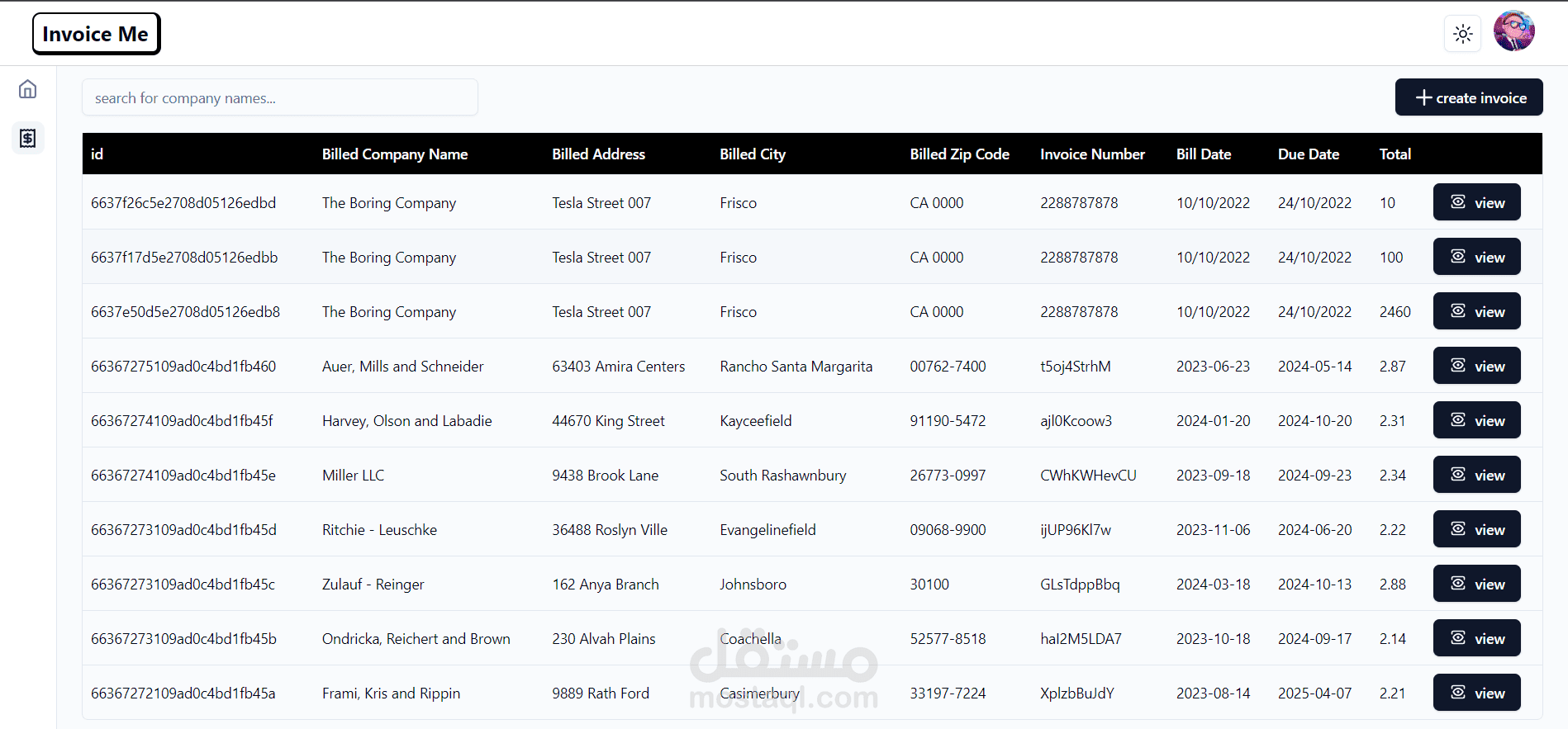Screen dimensions: 1568x729
Task: Click address 9438 Brook Lane
Action: pyautogui.click(x=606, y=476)
